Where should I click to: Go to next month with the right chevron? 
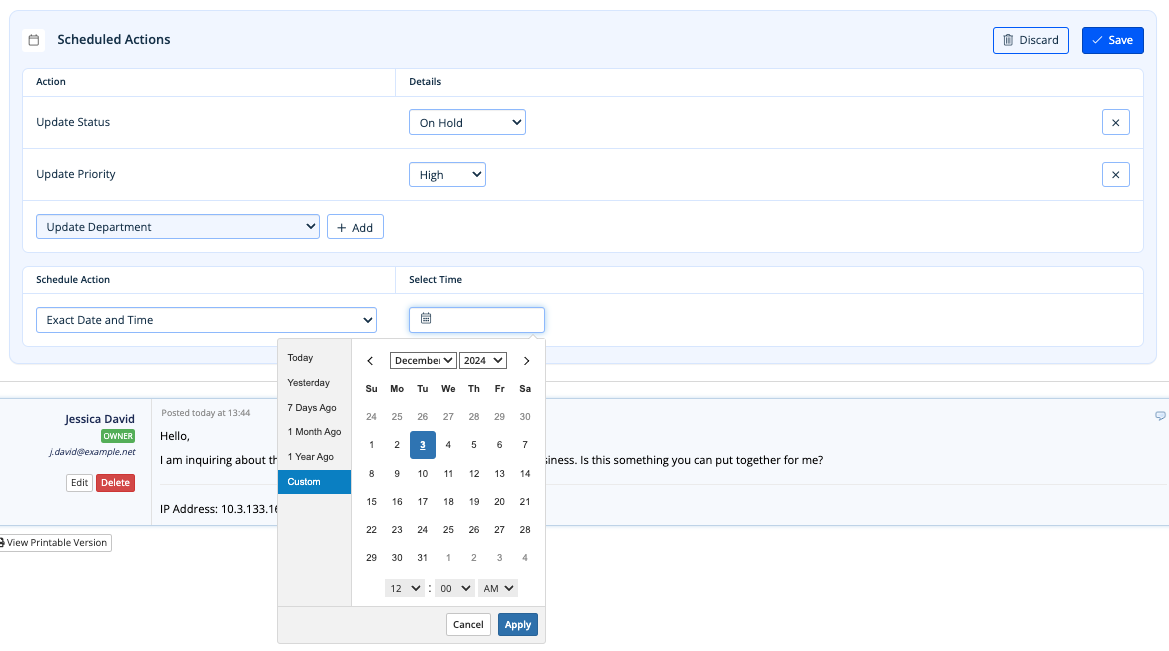click(x=526, y=360)
